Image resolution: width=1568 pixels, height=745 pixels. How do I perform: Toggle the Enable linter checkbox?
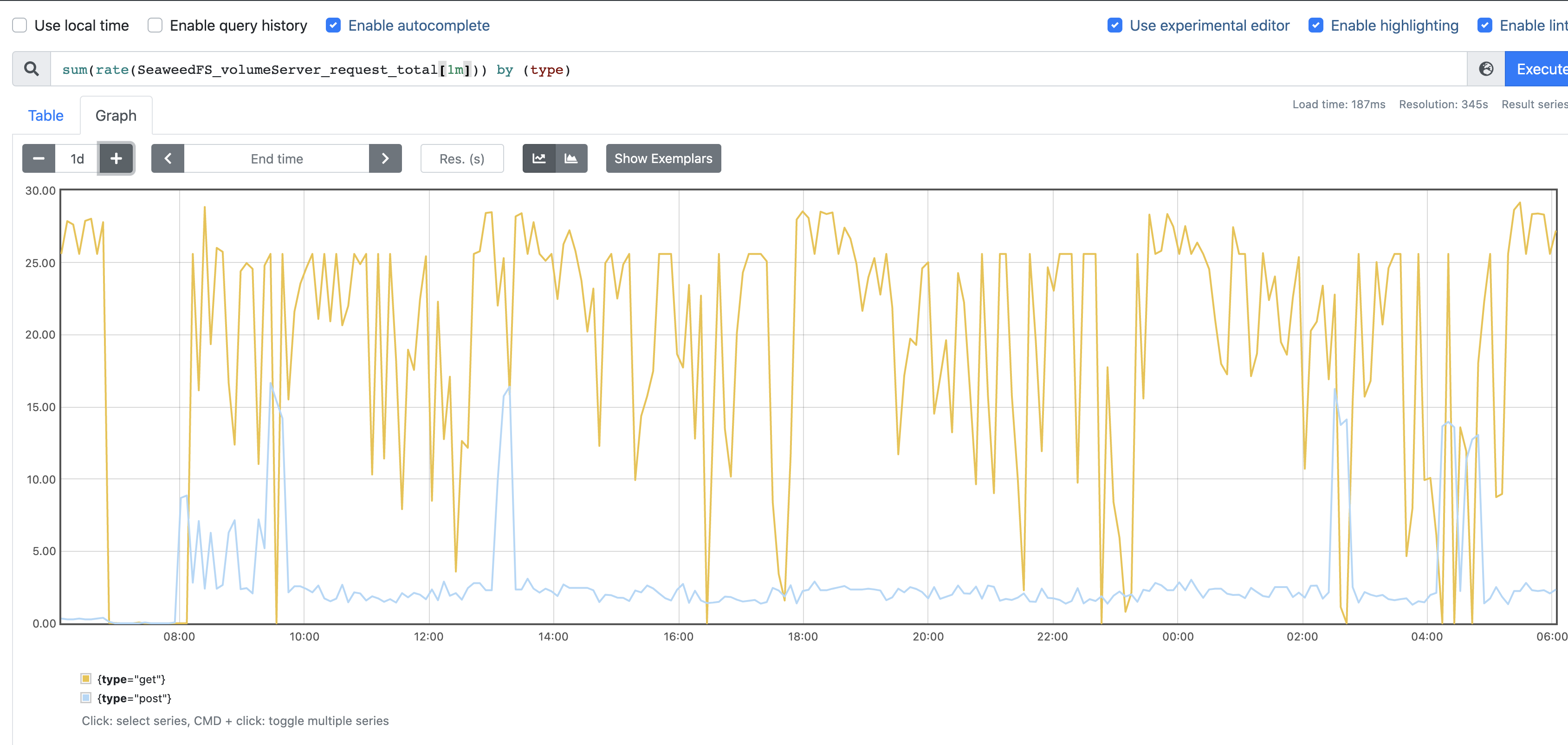tap(1484, 26)
